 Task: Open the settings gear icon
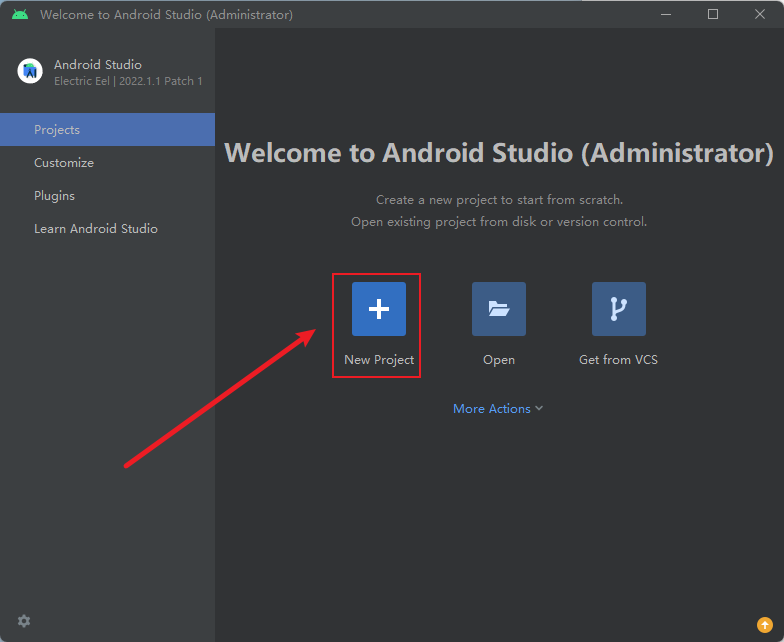click(x=24, y=621)
